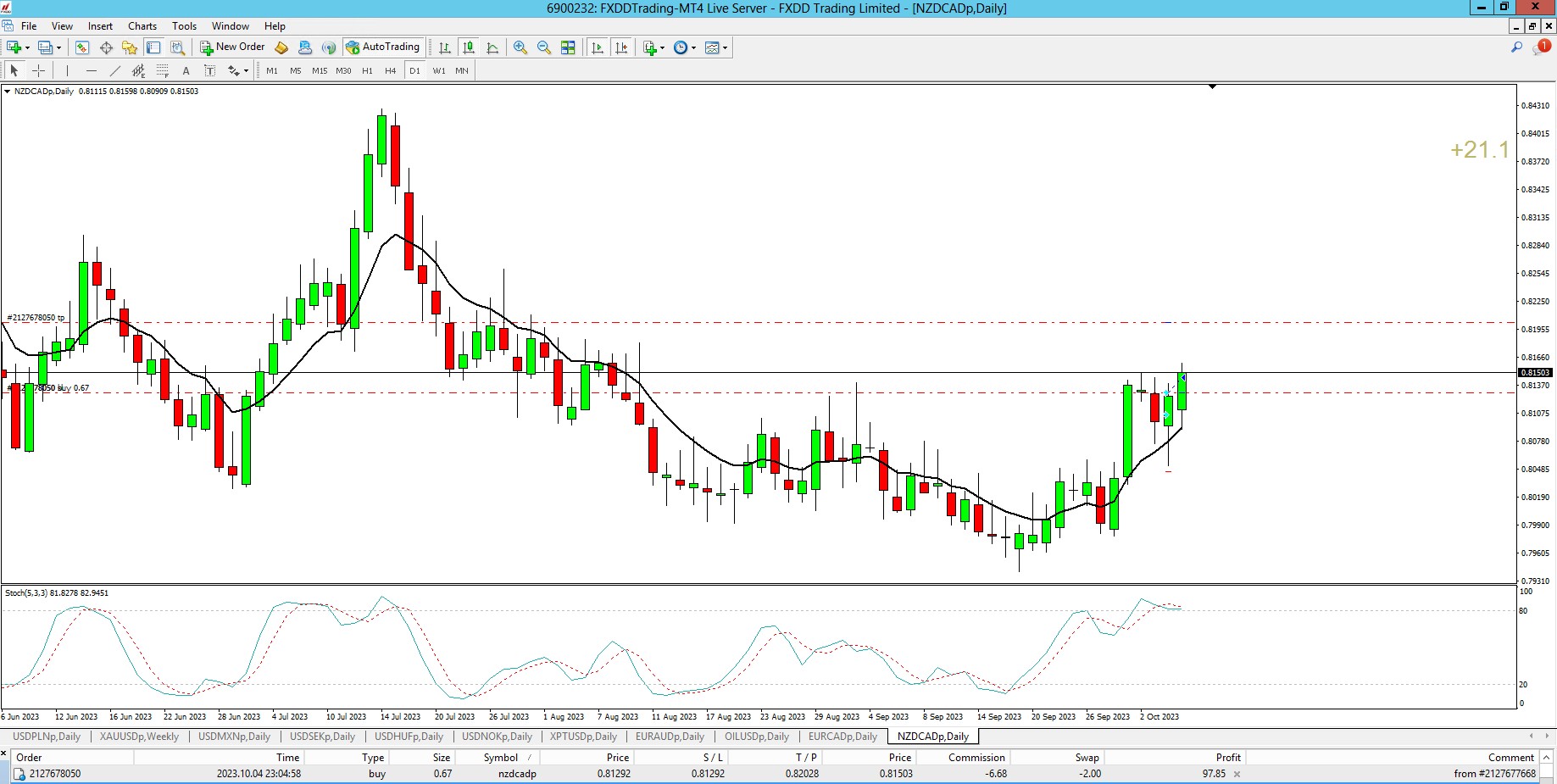Select the equidistant channel tool
This screenshot has width=1557, height=784.
coord(138,70)
